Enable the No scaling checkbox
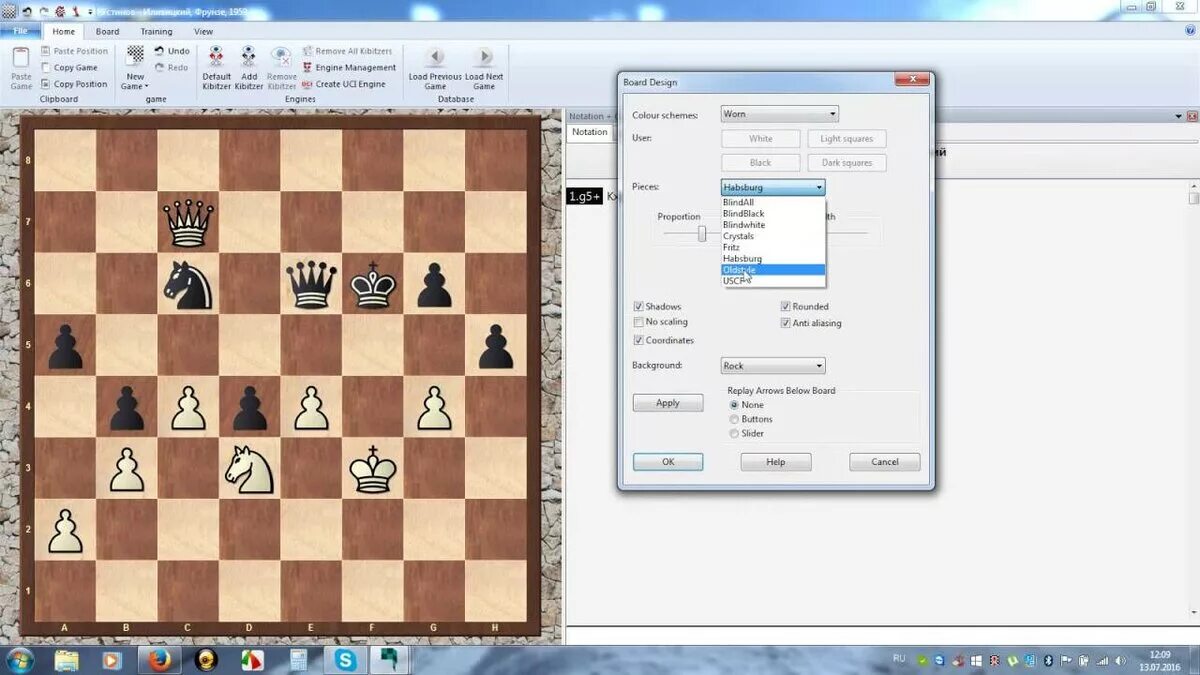The height and width of the screenshot is (675, 1200). point(638,322)
